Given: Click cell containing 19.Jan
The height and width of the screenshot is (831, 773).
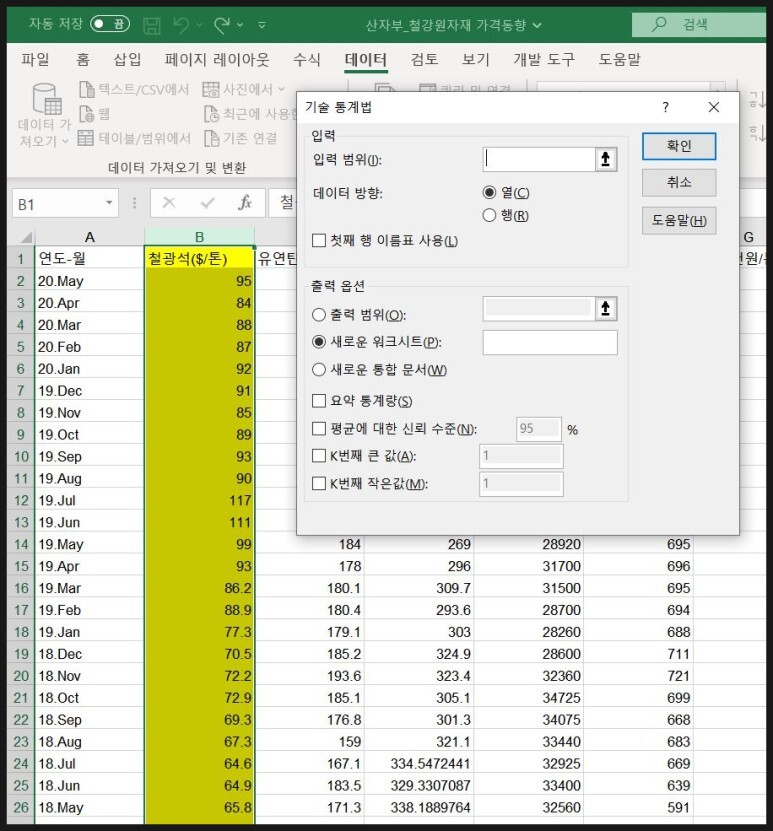Looking at the screenshot, I should (x=90, y=632).
